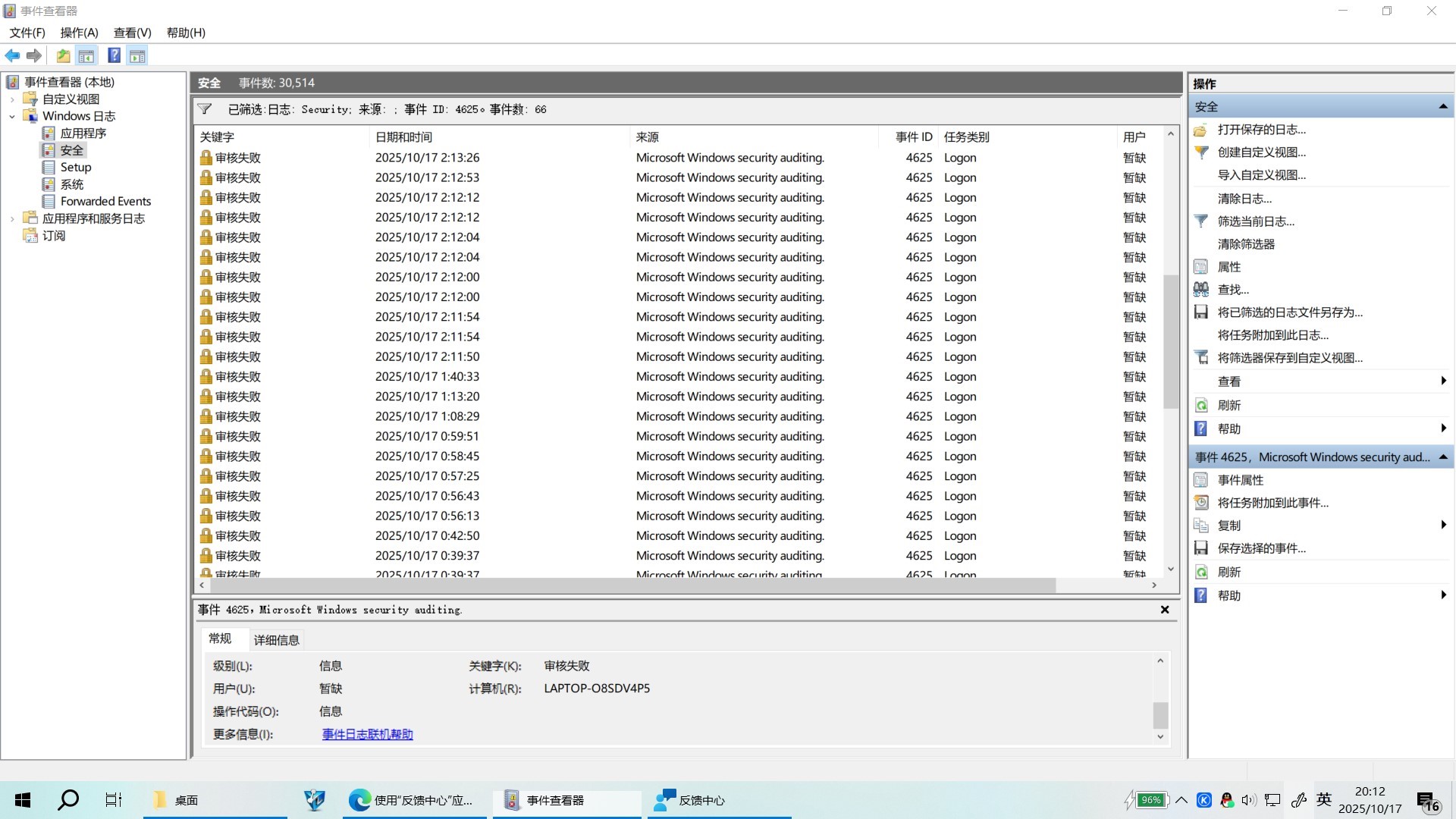Open Windows Start menu on the taskbar

[23, 800]
